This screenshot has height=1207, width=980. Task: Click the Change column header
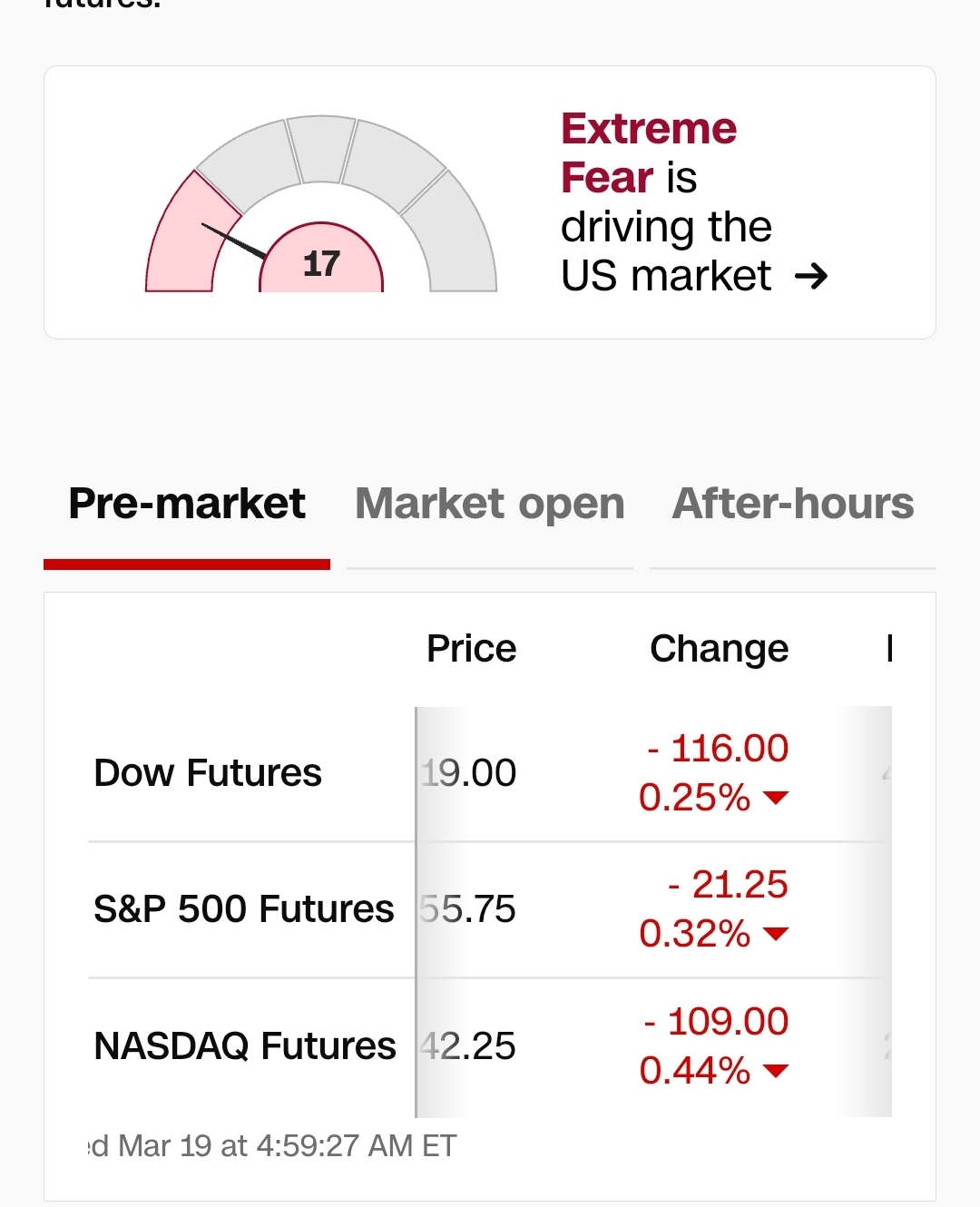coord(719,649)
